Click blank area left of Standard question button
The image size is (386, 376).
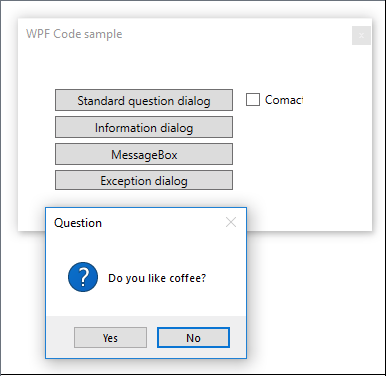(x=37, y=100)
